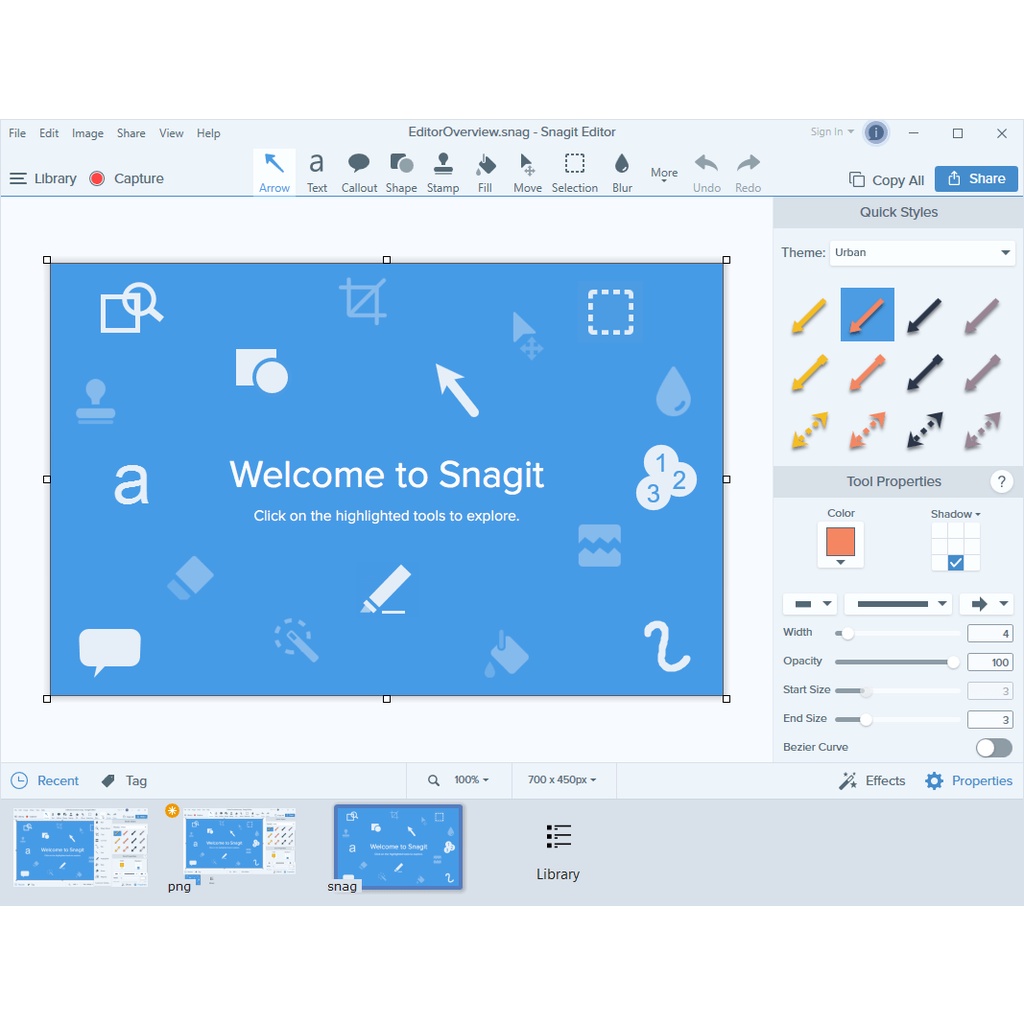The image size is (1024, 1024).
Task: Choose orange dotted double-headed arrow style
Action: tap(867, 430)
